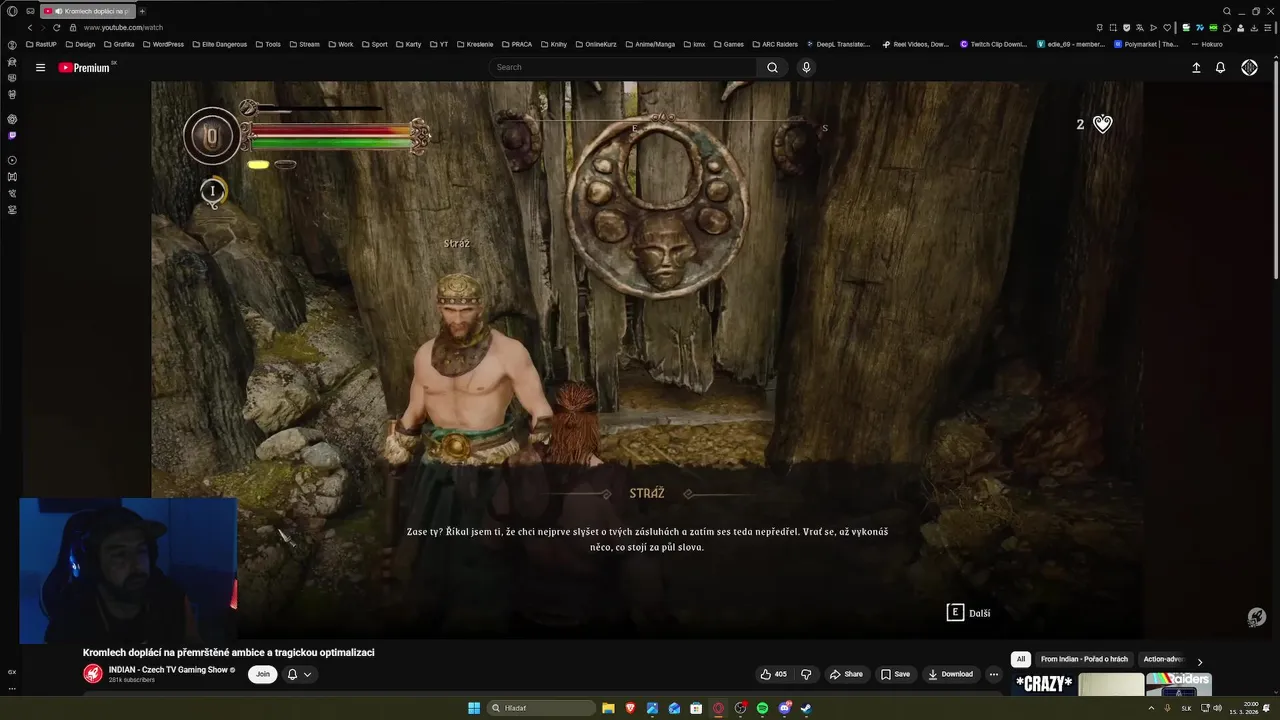The height and width of the screenshot is (720, 1280).
Task: Select the 'Action-adventure' filter chip
Action: (x=1163, y=659)
